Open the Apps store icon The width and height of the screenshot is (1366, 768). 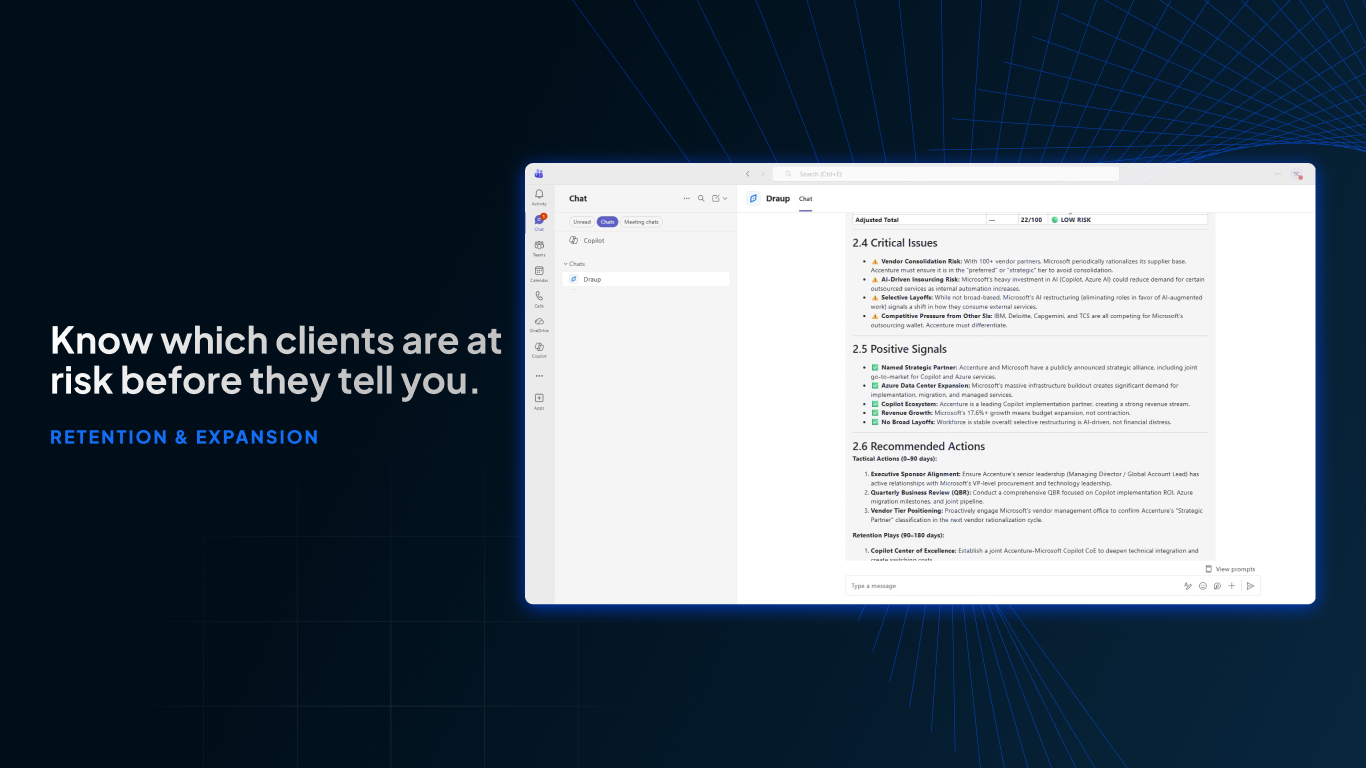point(539,399)
